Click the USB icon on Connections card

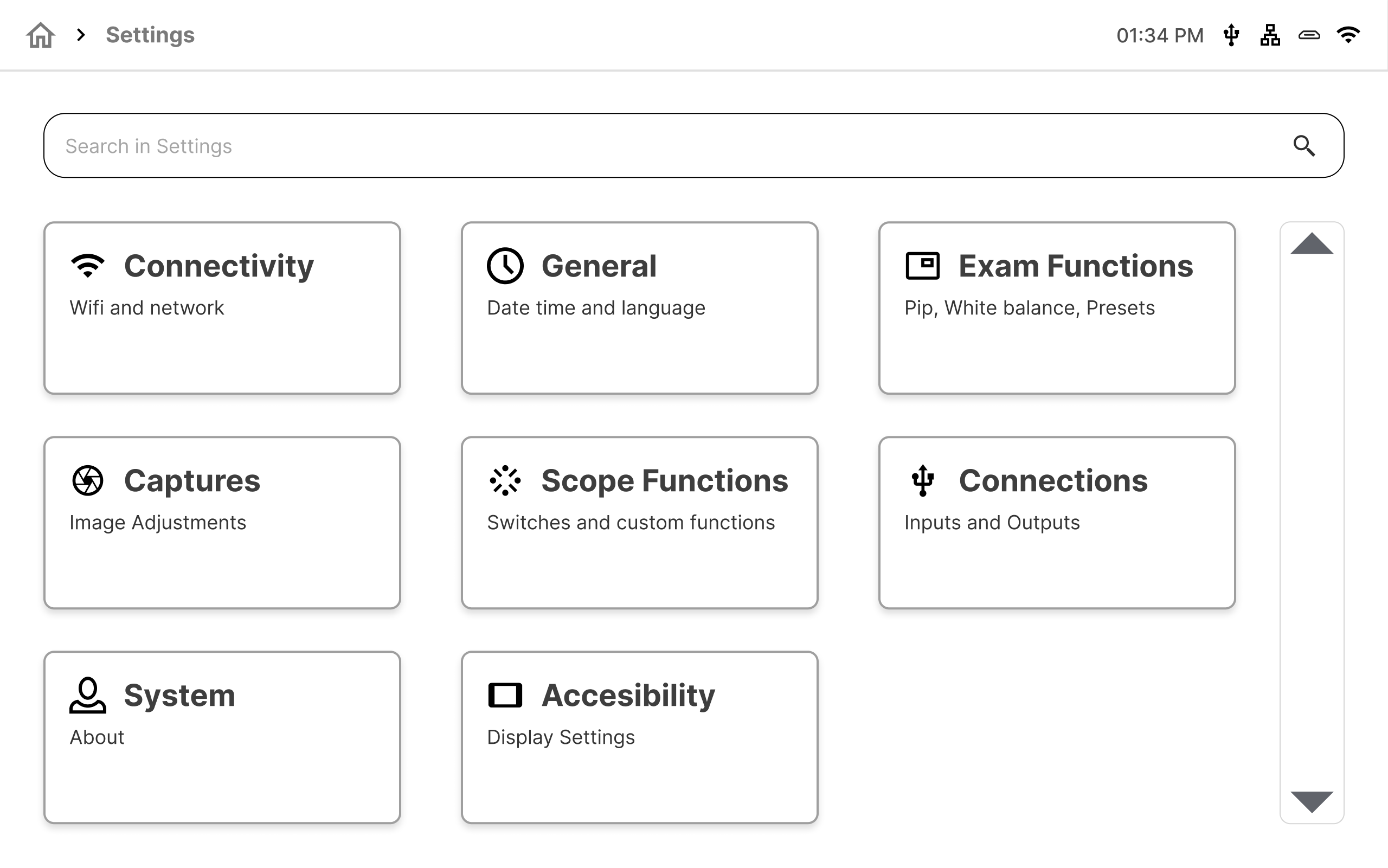pyautogui.click(x=922, y=480)
